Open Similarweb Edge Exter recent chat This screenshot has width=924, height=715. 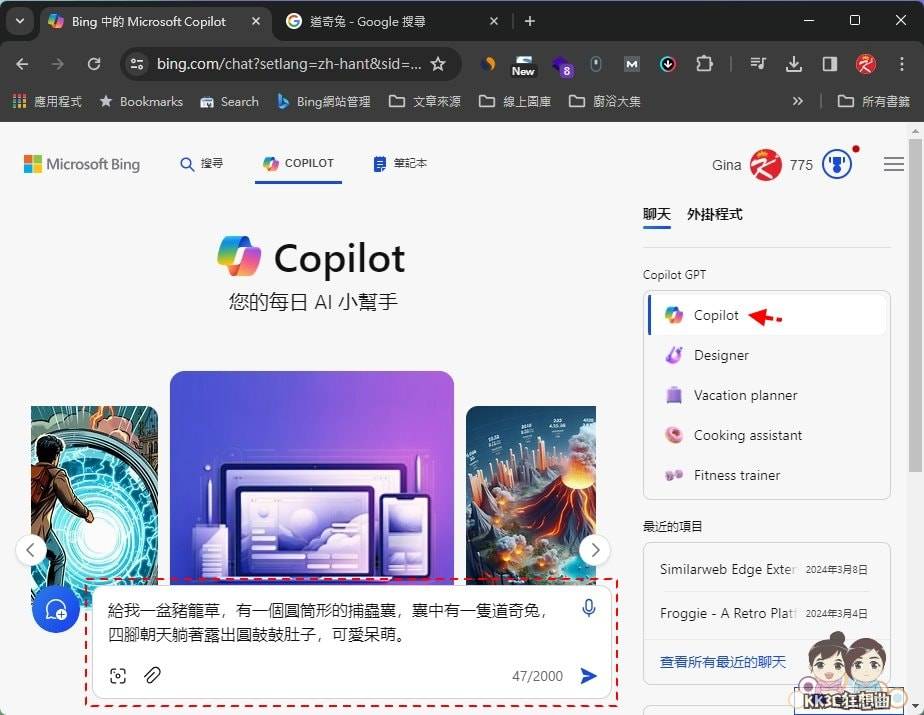coord(764,569)
